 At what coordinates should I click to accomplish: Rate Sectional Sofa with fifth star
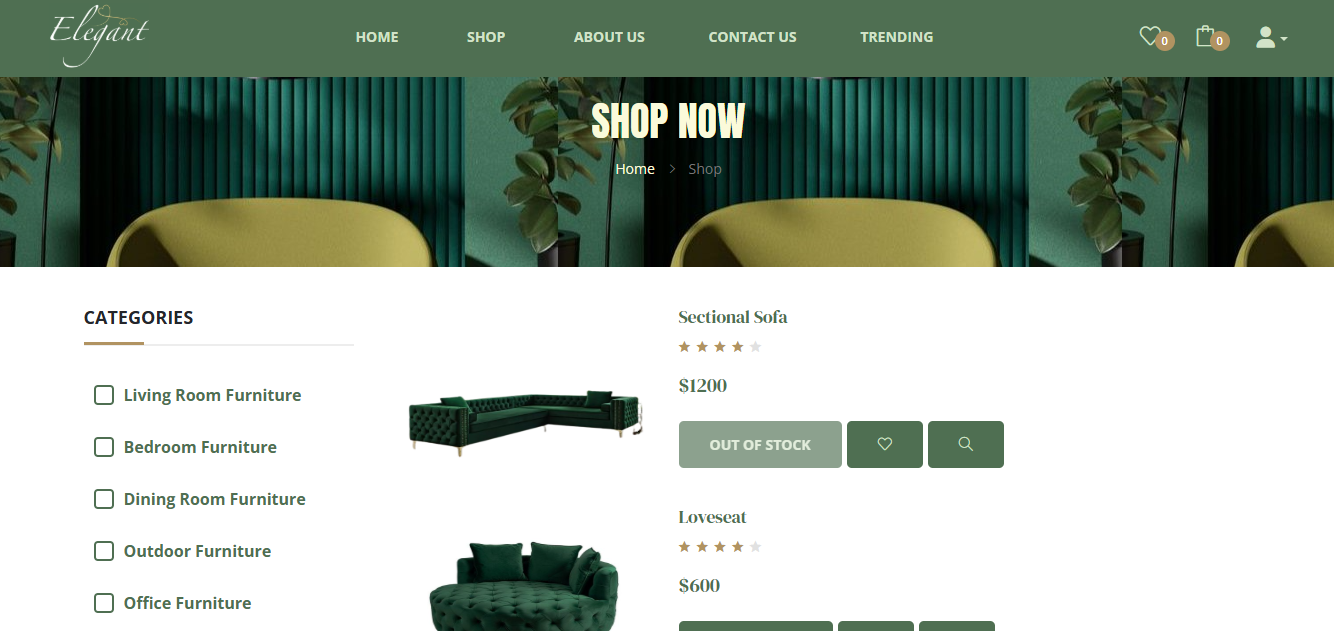click(755, 347)
